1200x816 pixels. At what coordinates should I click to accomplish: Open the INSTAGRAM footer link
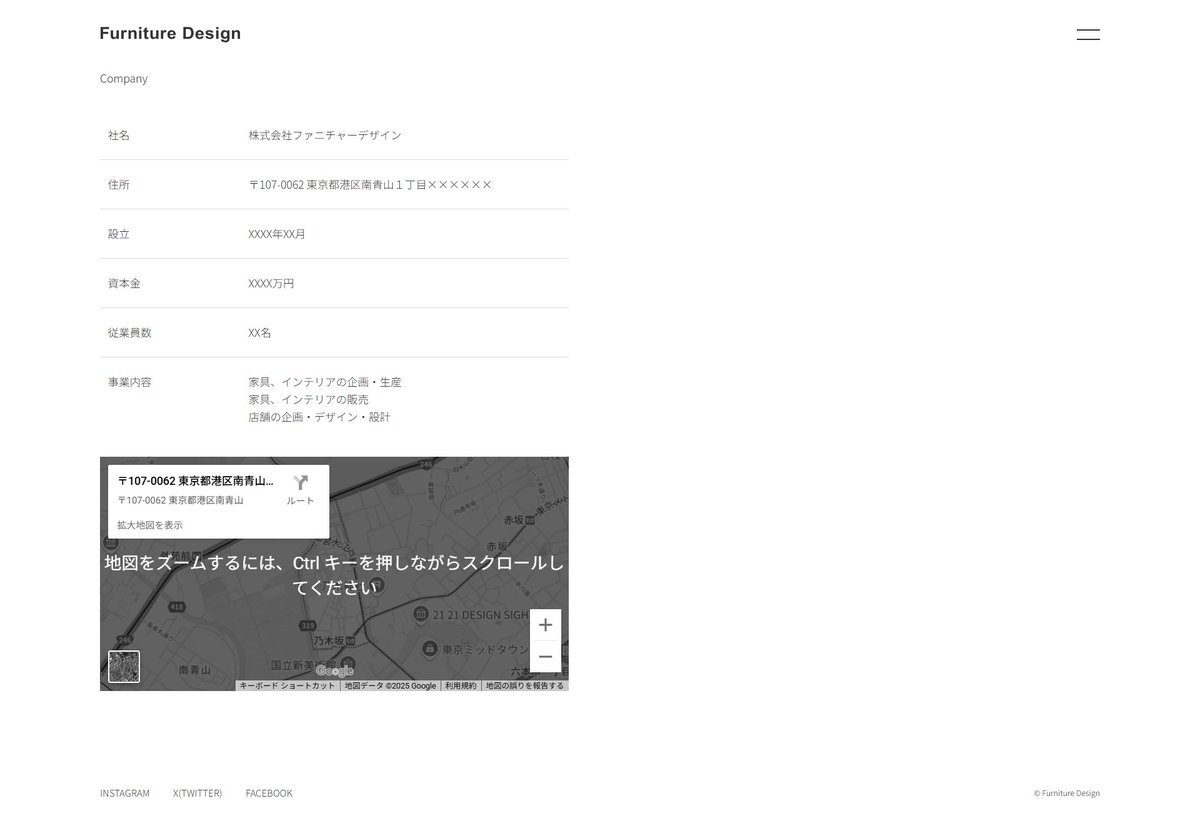(x=125, y=793)
